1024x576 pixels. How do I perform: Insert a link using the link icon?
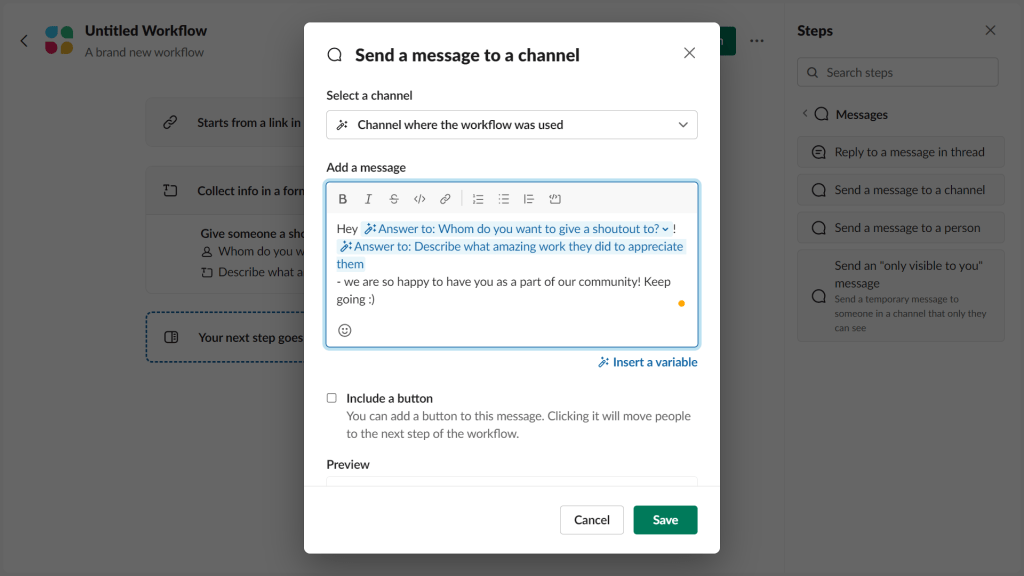pos(445,199)
